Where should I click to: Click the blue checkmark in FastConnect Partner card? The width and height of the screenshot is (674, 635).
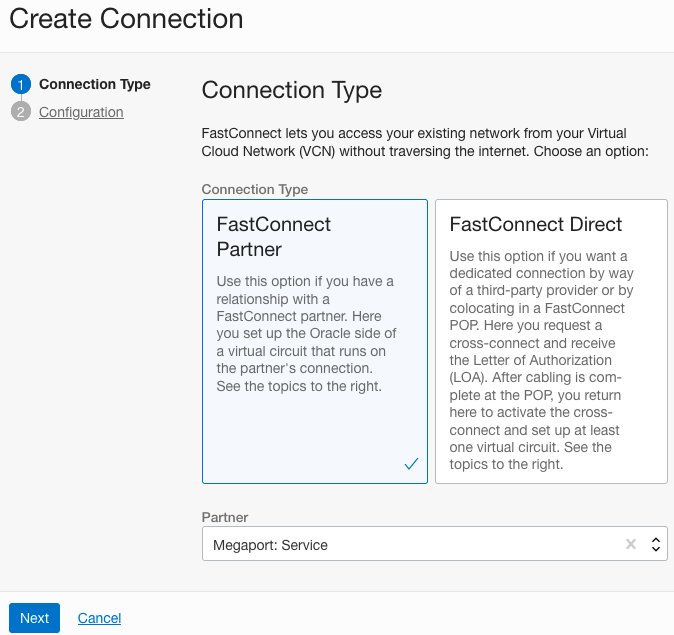pyautogui.click(x=411, y=464)
